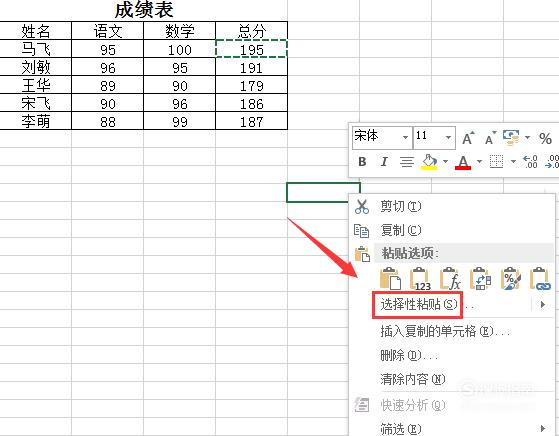Apply percent style format

click(545, 138)
